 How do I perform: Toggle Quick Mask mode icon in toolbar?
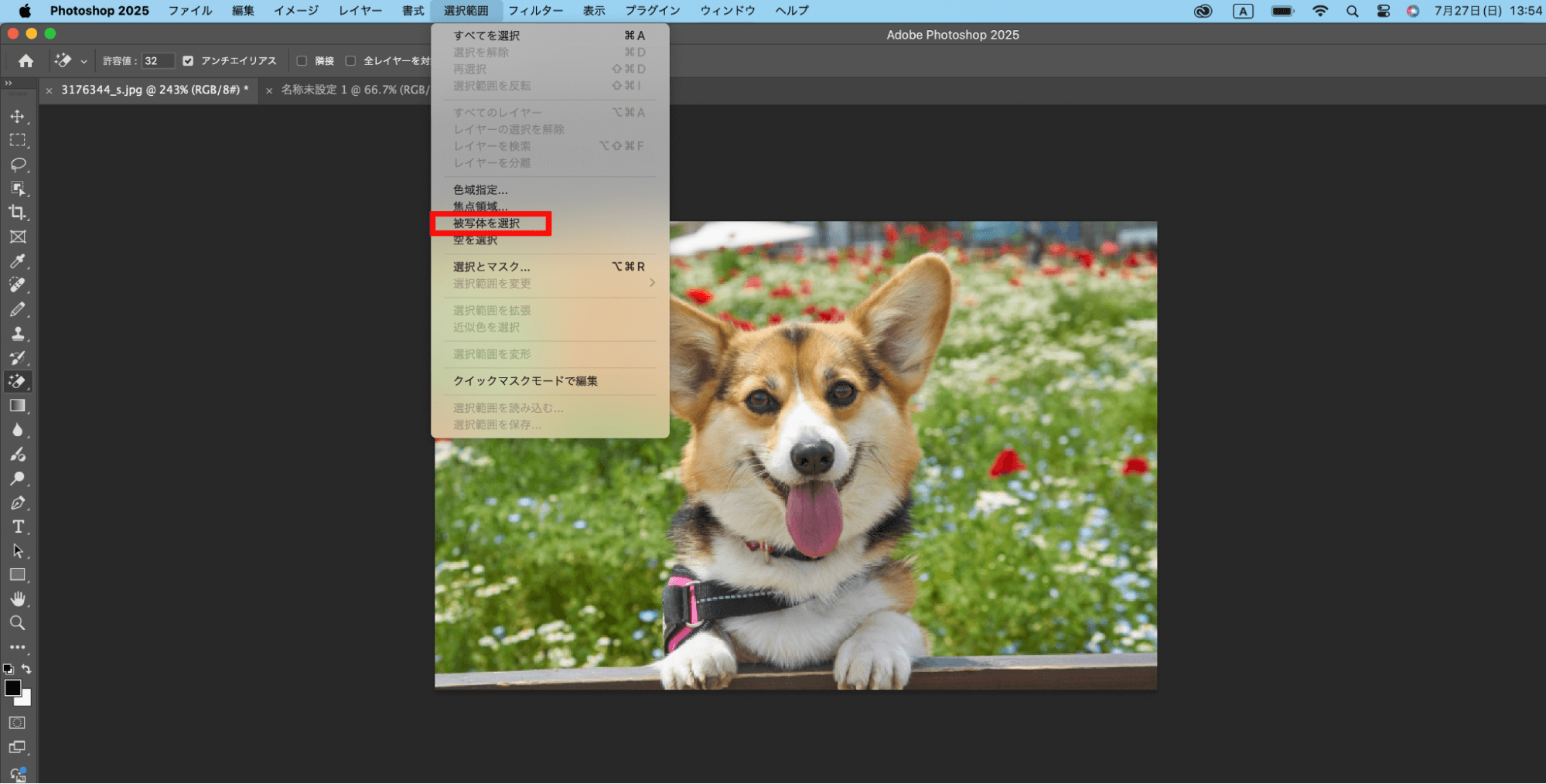click(17, 722)
